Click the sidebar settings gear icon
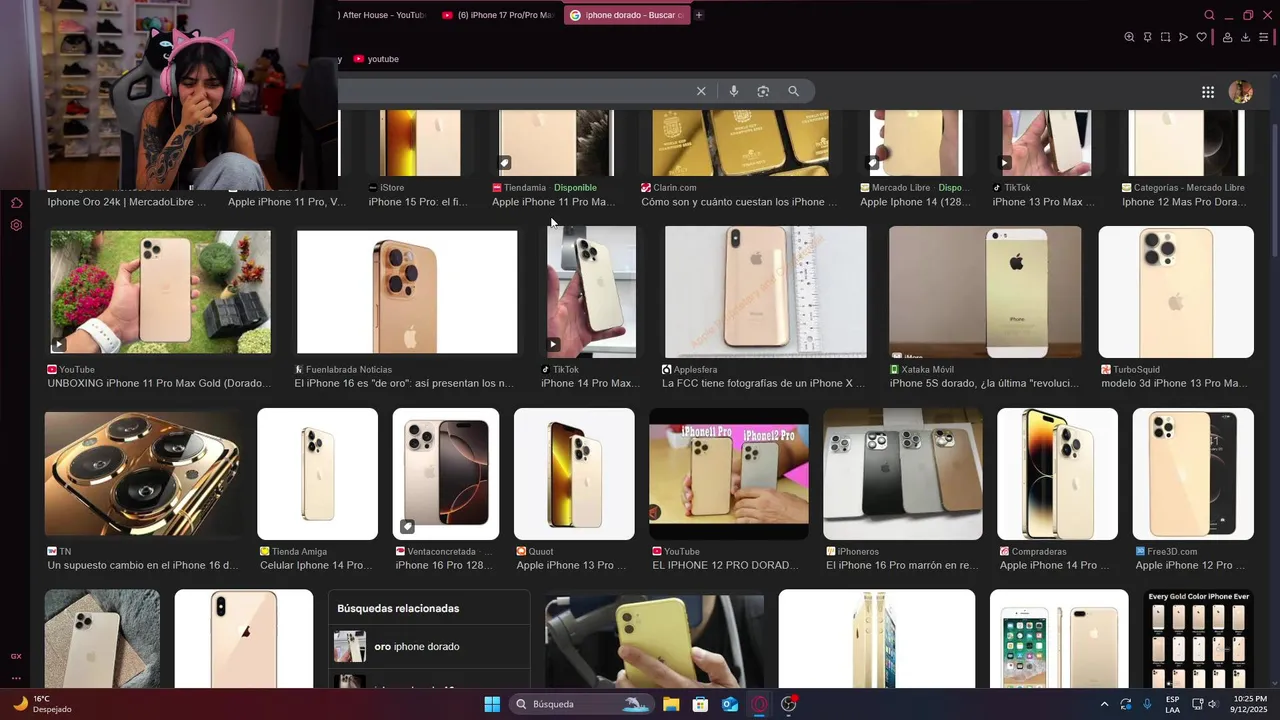Screen dimensions: 1280x720 pyautogui.click(x=16, y=225)
